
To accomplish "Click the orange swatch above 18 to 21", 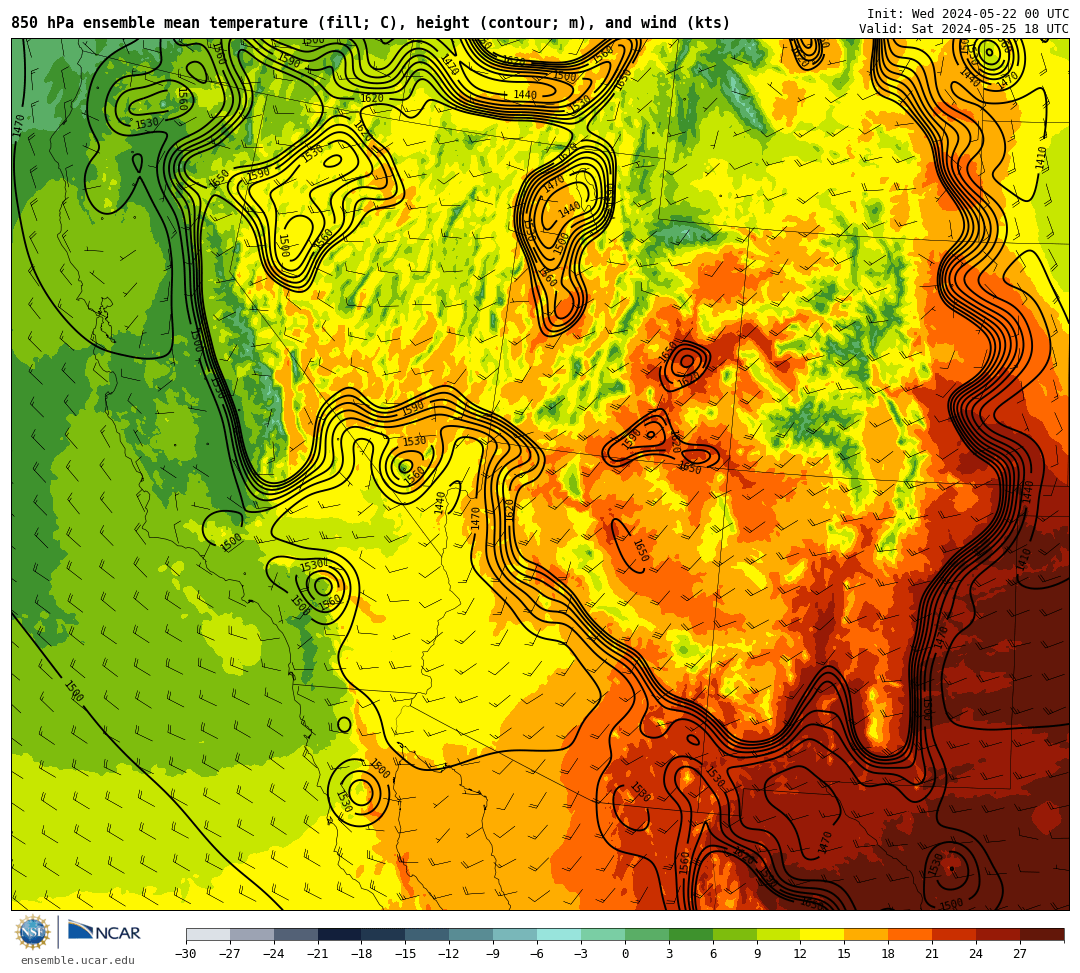I will click(911, 934).
